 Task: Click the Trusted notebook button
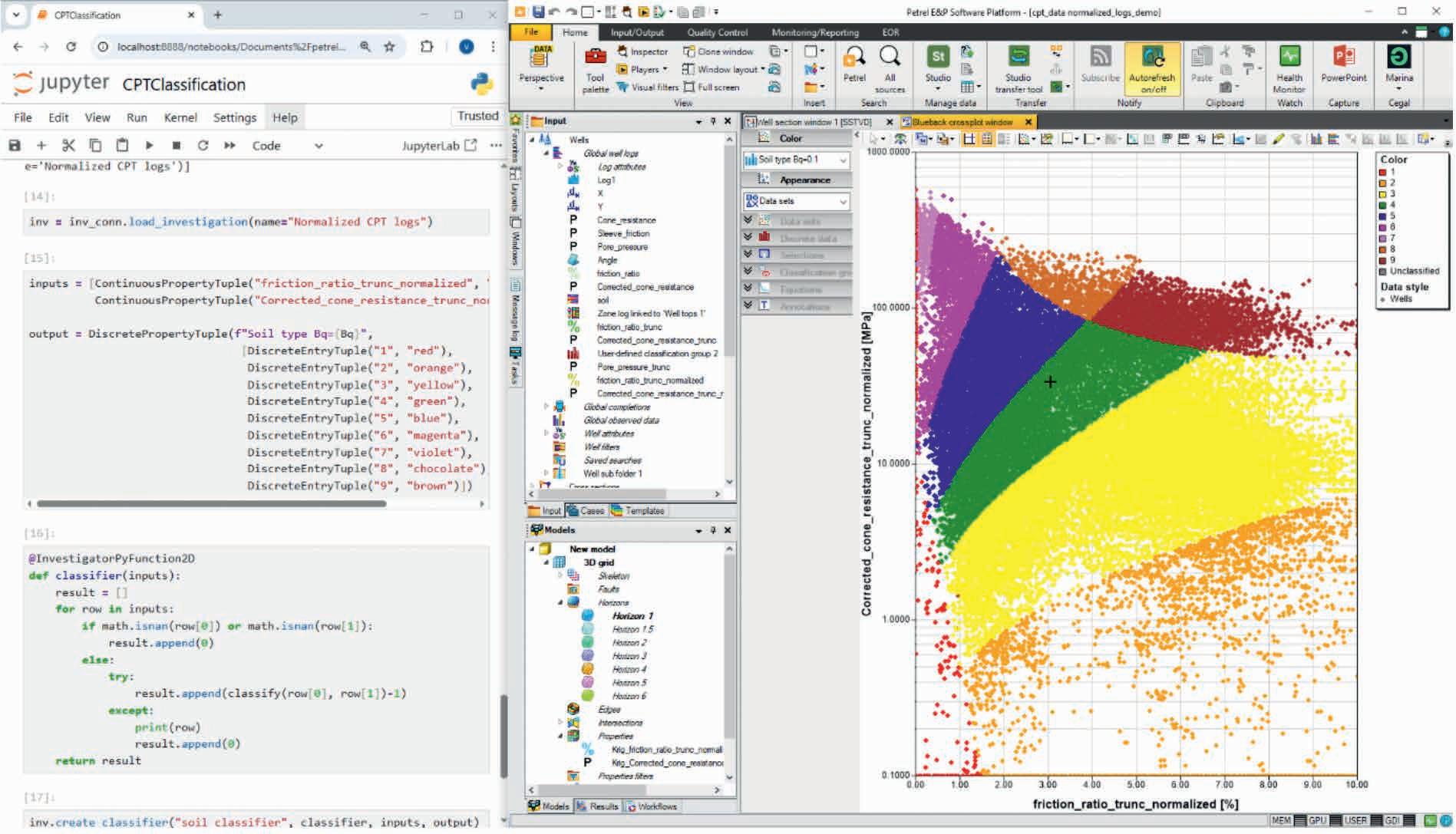[x=477, y=116]
